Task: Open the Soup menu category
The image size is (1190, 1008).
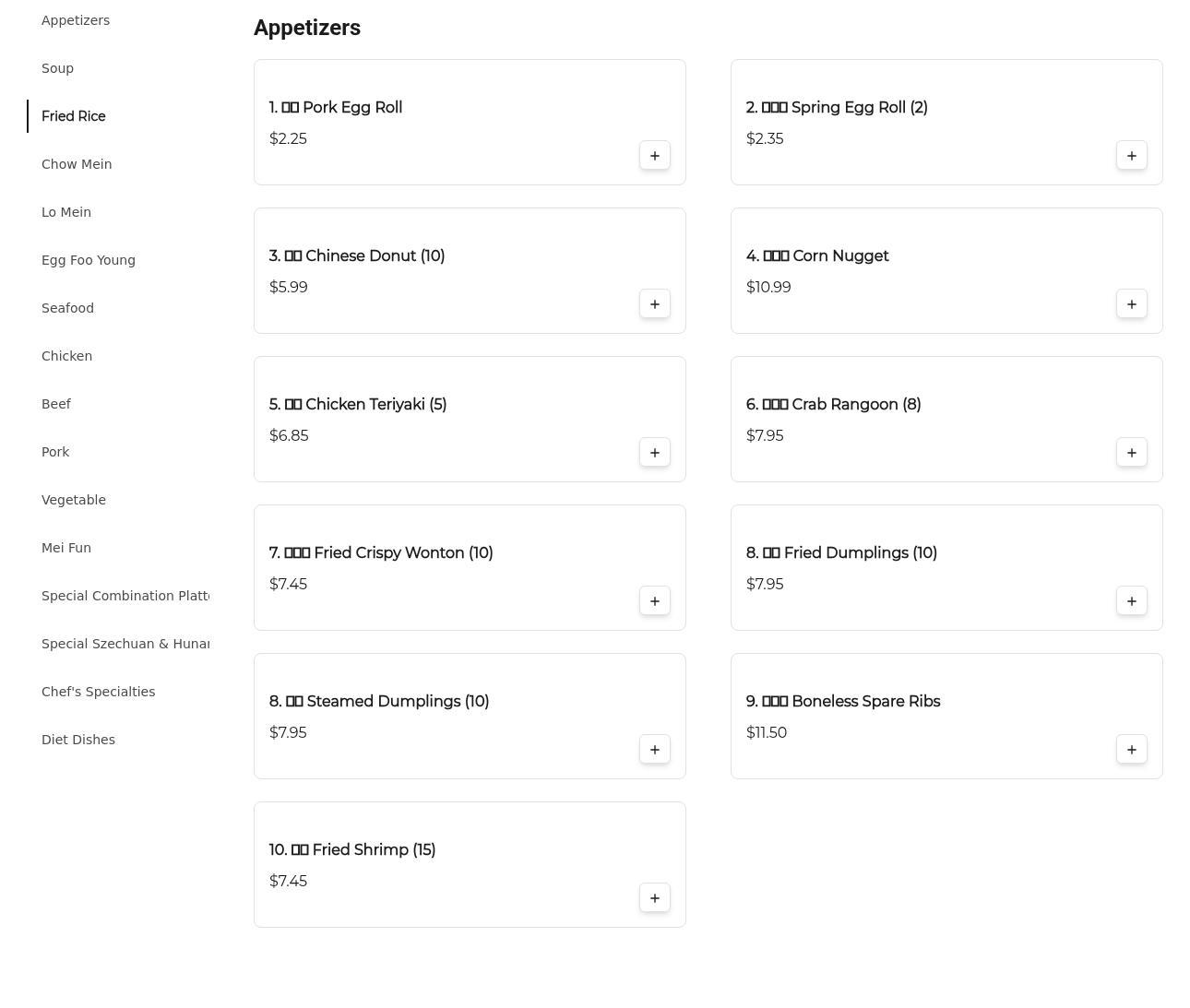Action: 57,68
